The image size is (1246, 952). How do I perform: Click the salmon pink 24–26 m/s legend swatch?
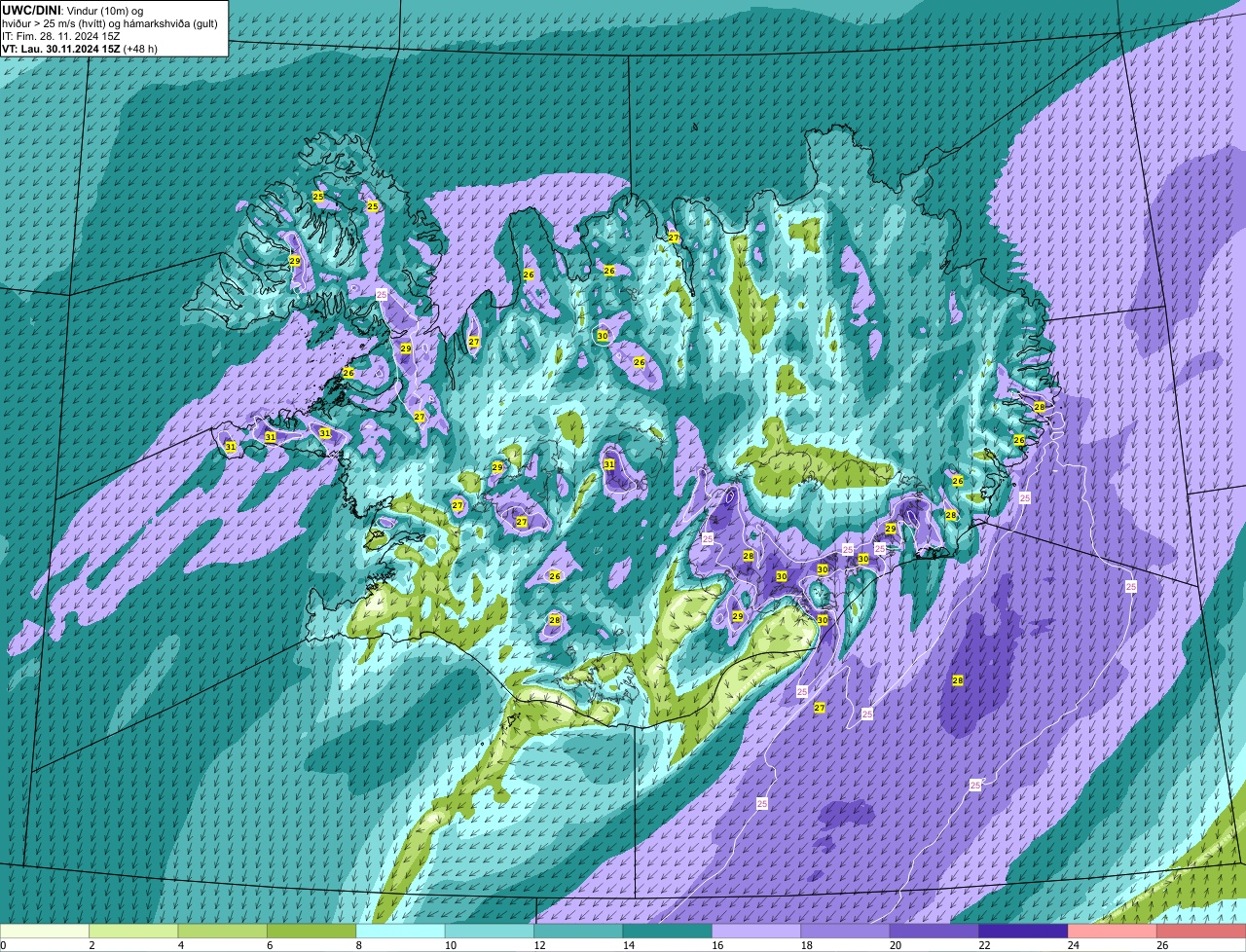pos(1113,931)
